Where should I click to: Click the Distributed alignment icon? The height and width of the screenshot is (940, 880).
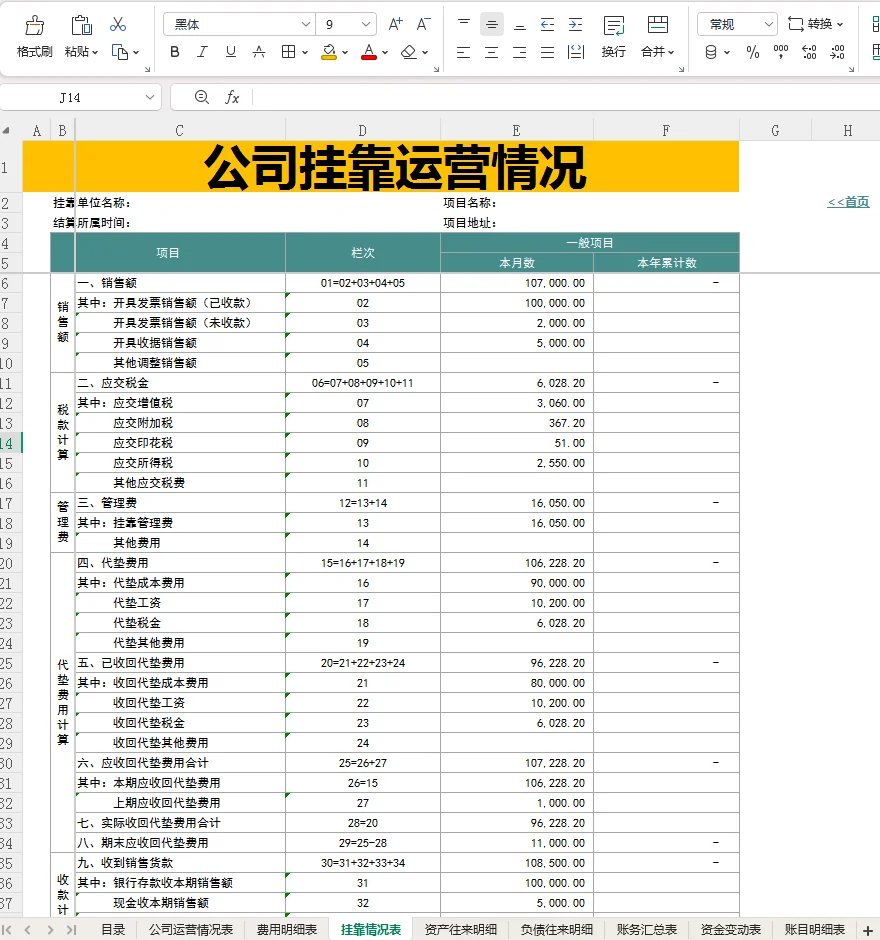(x=575, y=53)
